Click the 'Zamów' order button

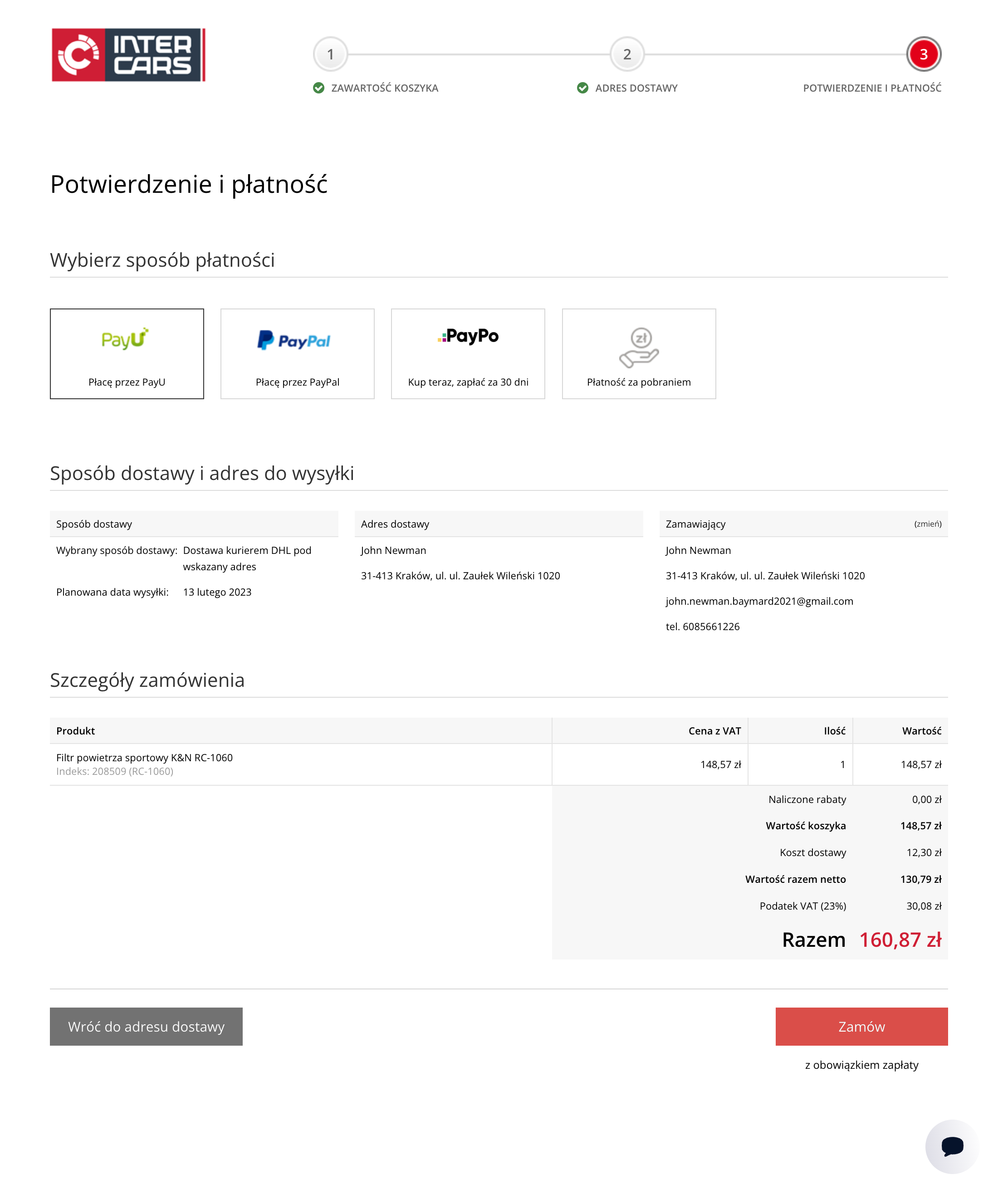tap(861, 1027)
